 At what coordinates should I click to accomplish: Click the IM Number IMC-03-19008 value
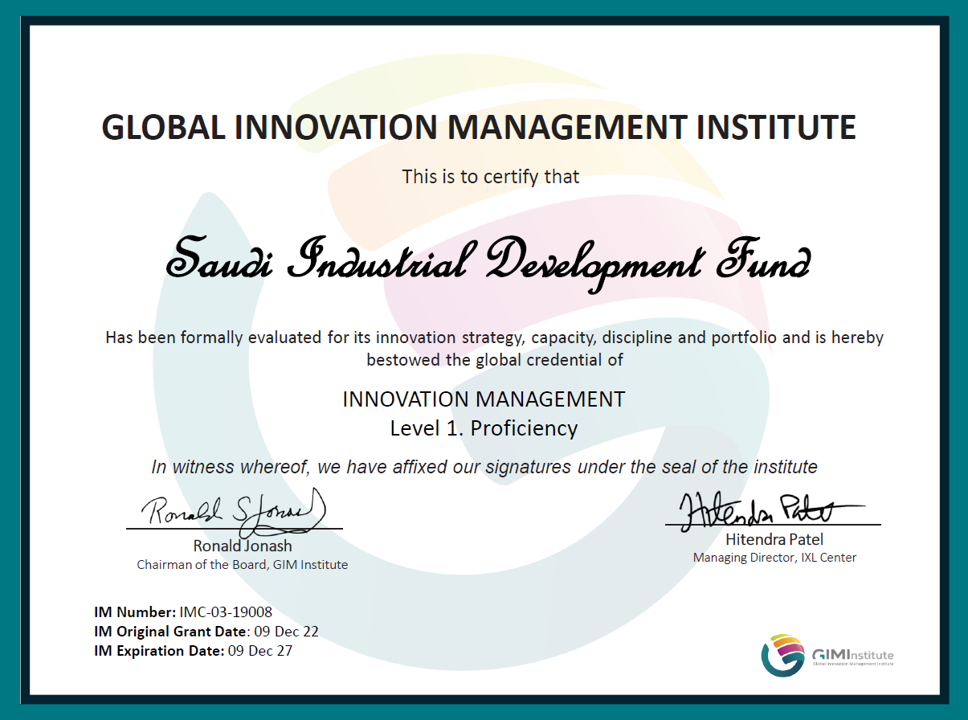[226, 612]
